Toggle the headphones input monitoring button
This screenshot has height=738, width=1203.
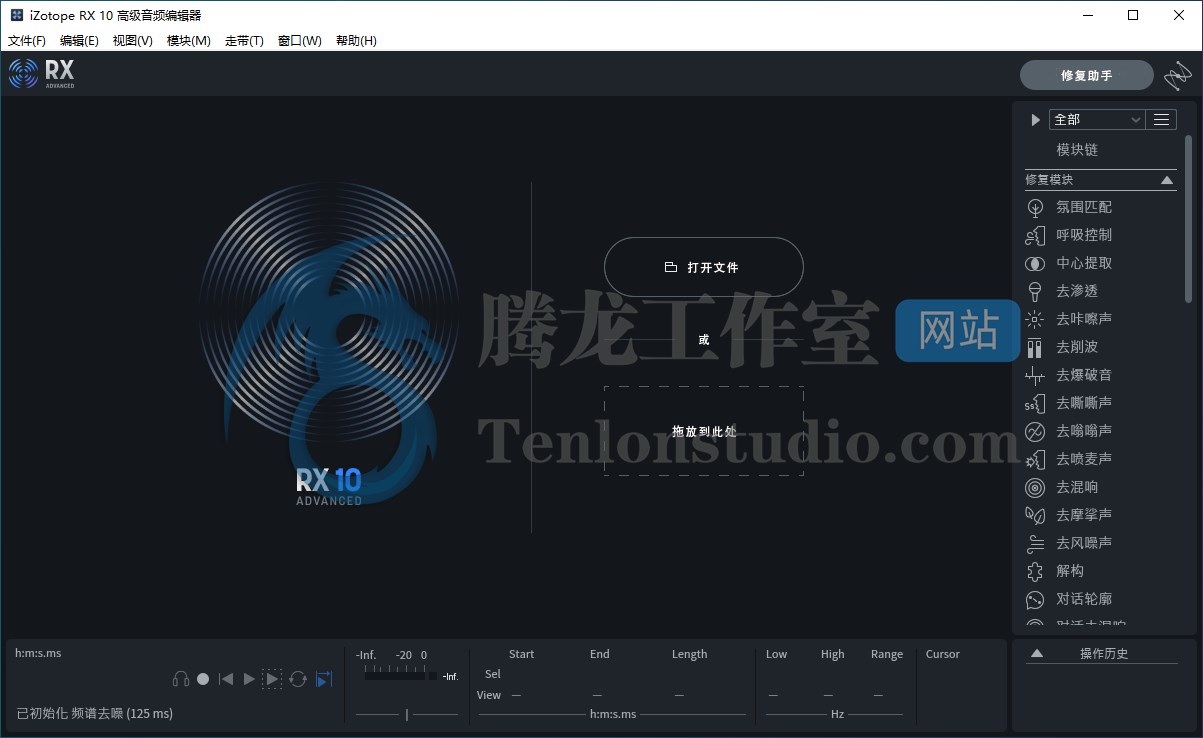[181, 679]
